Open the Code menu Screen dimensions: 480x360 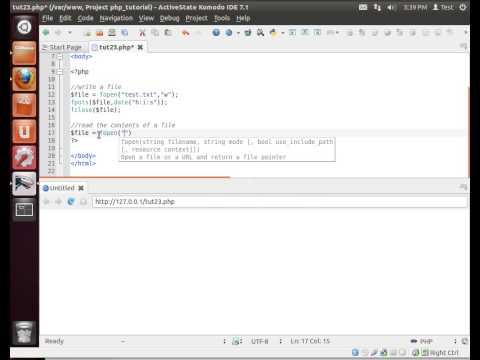click(x=85, y=18)
